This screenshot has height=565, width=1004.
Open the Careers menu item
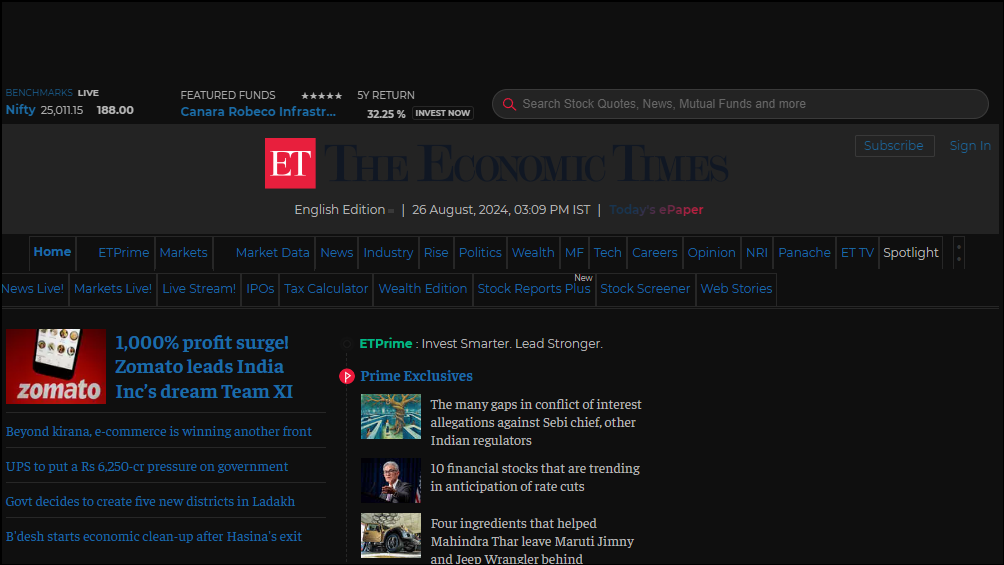[x=654, y=252]
